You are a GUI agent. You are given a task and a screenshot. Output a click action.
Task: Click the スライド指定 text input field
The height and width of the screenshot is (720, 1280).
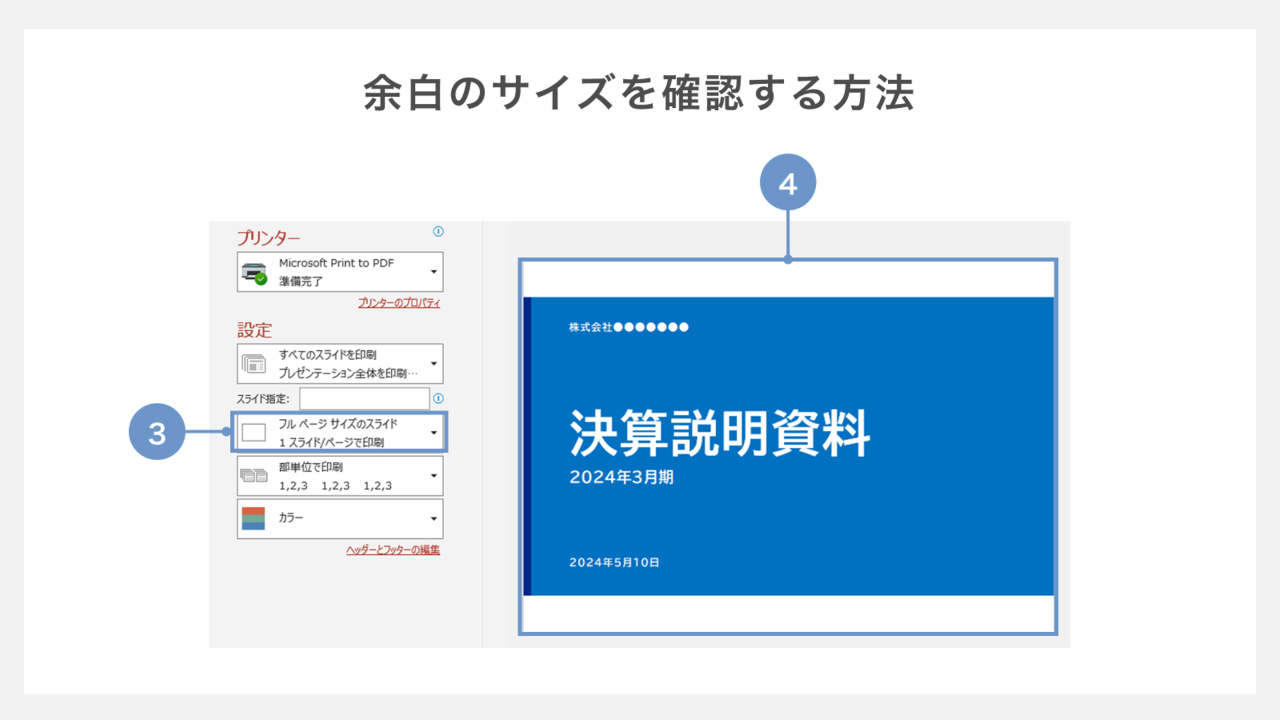pyautogui.click(x=363, y=399)
